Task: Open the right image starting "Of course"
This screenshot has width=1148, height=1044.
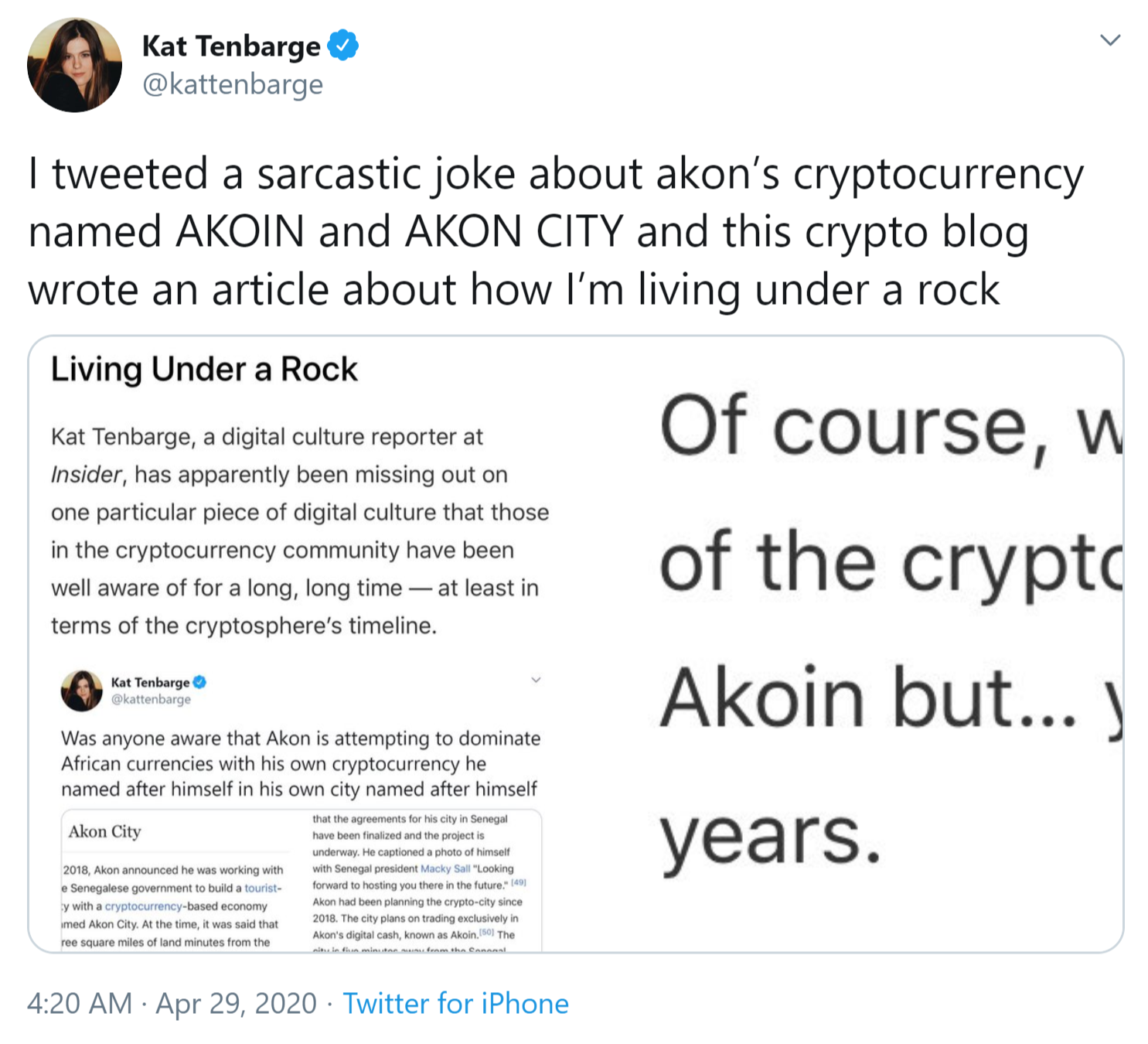Action: (x=889, y=634)
